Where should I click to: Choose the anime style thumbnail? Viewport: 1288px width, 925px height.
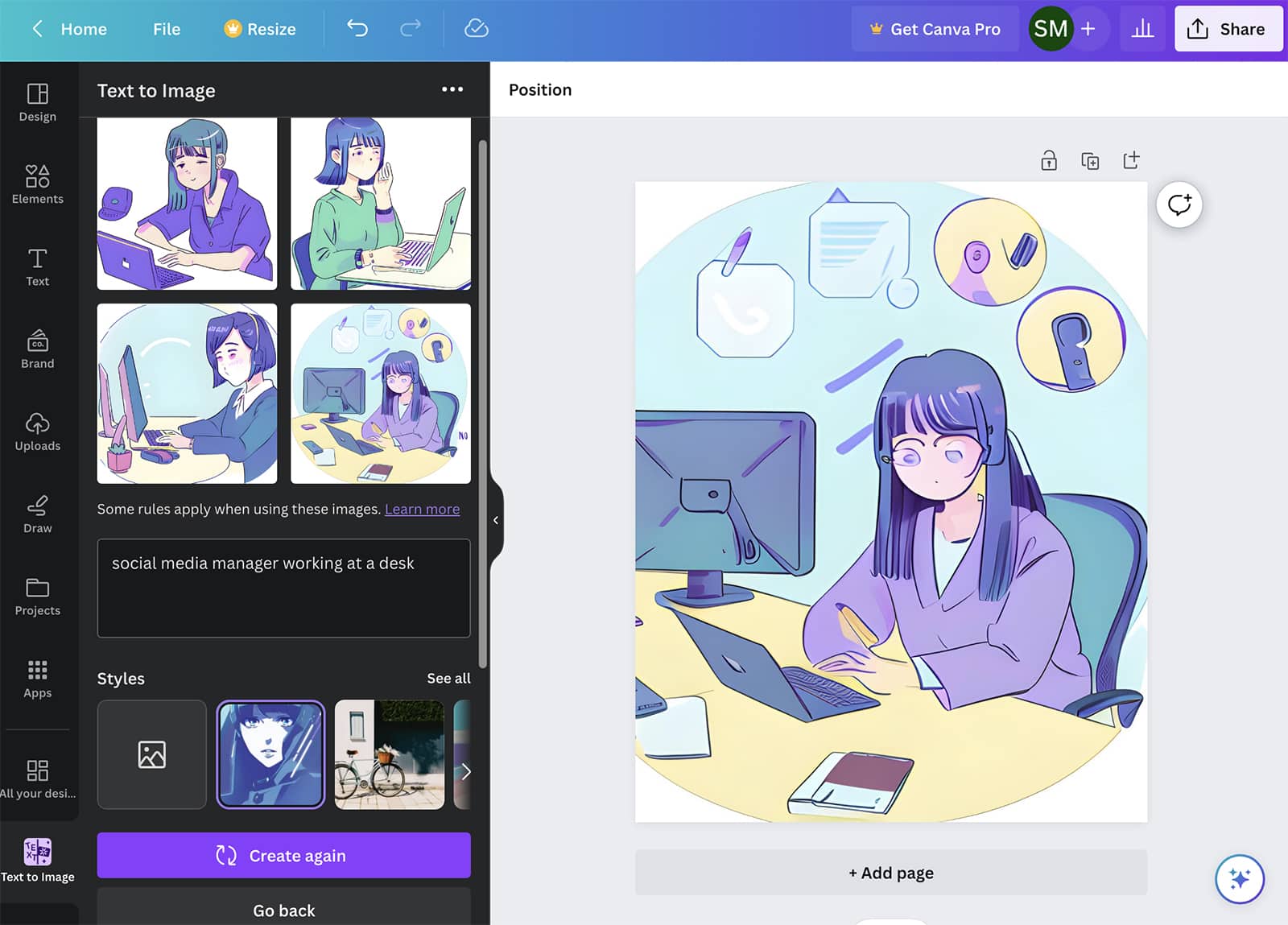point(271,754)
